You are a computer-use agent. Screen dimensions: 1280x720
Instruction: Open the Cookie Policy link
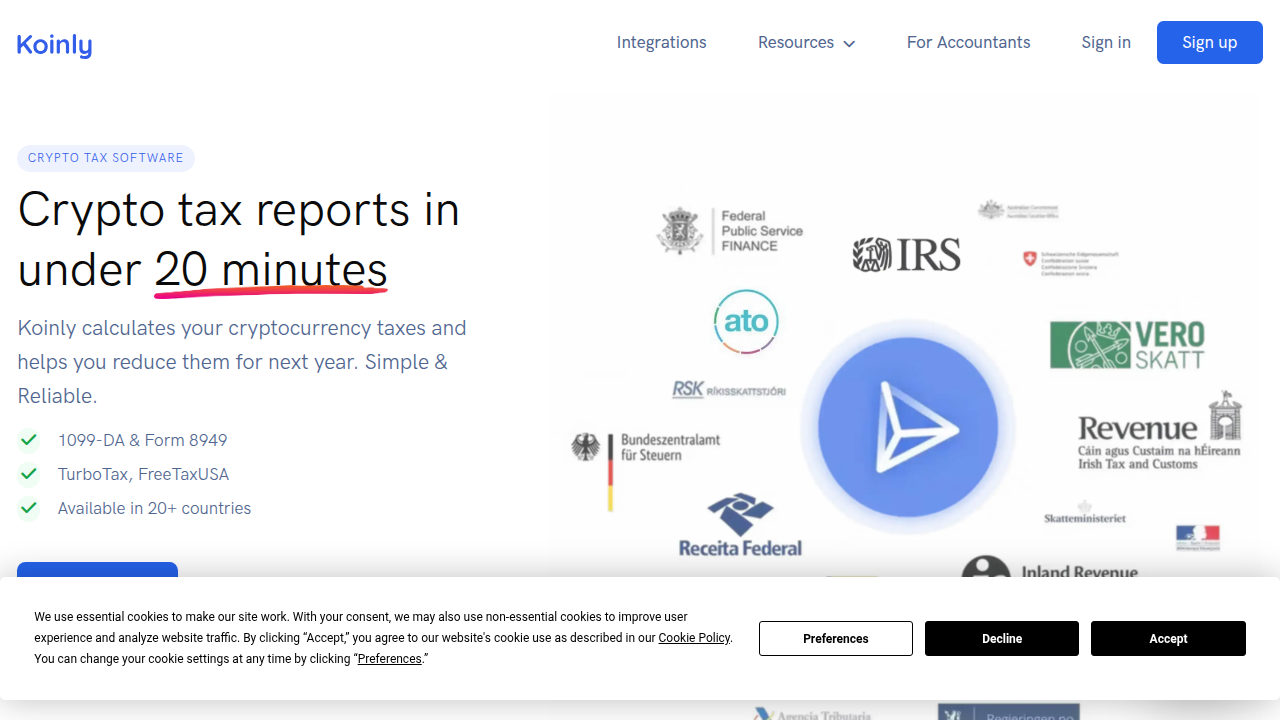[694, 638]
